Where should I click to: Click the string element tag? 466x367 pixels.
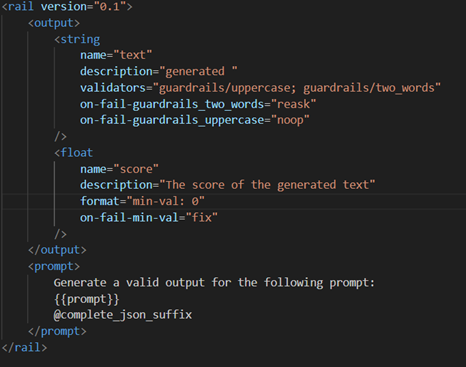(x=77, y=39)
